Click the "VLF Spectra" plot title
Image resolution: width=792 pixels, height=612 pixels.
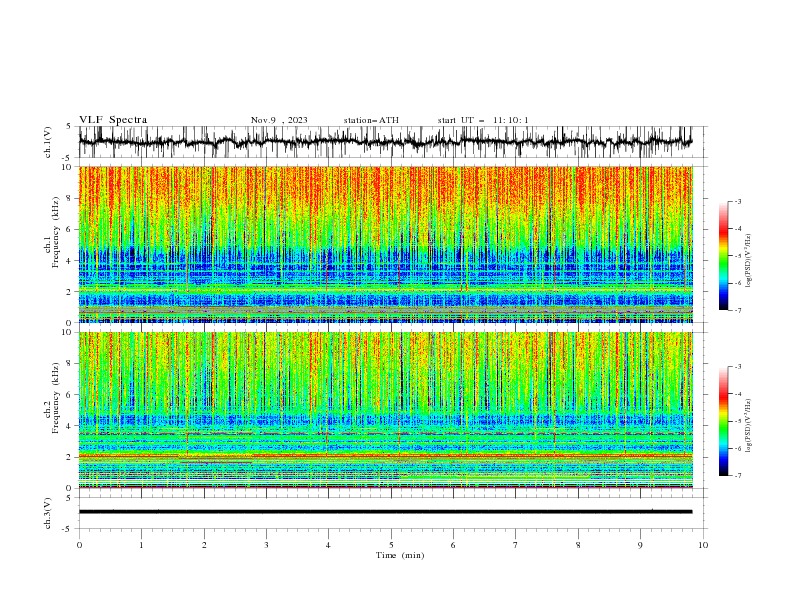[x=113, y=120]
